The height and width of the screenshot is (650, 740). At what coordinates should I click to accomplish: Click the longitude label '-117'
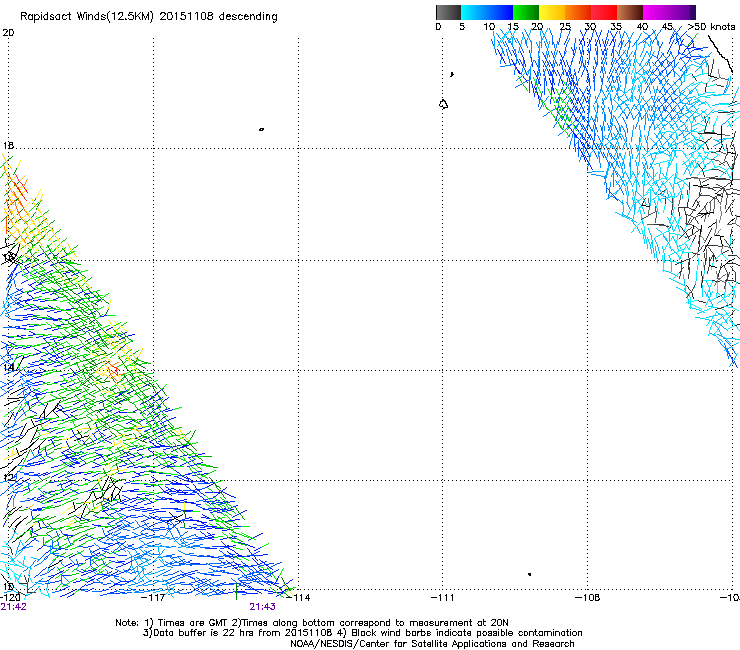tap(154, 597)
